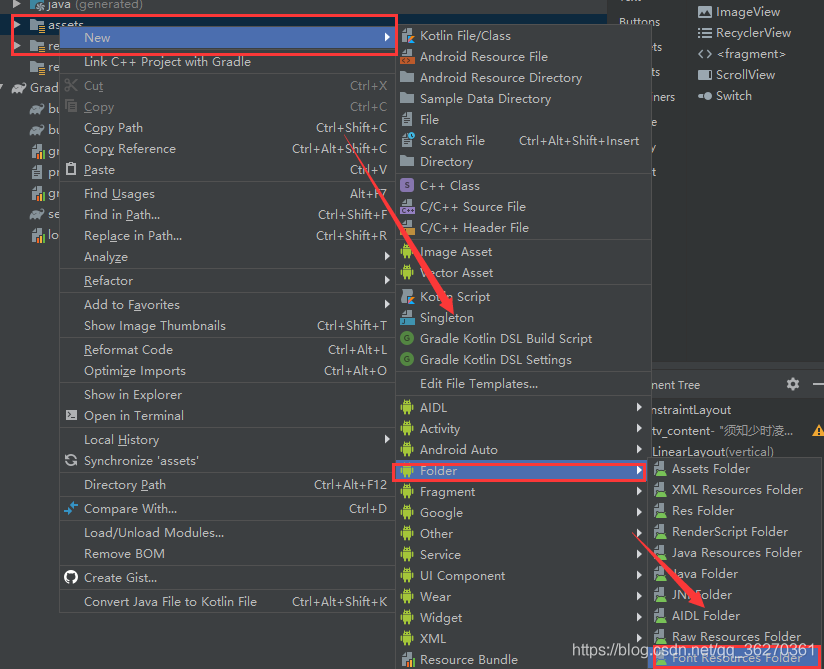Choose Convert Java File to Kotlin File
The image size is (824, 669).
(x=228, y=602)
